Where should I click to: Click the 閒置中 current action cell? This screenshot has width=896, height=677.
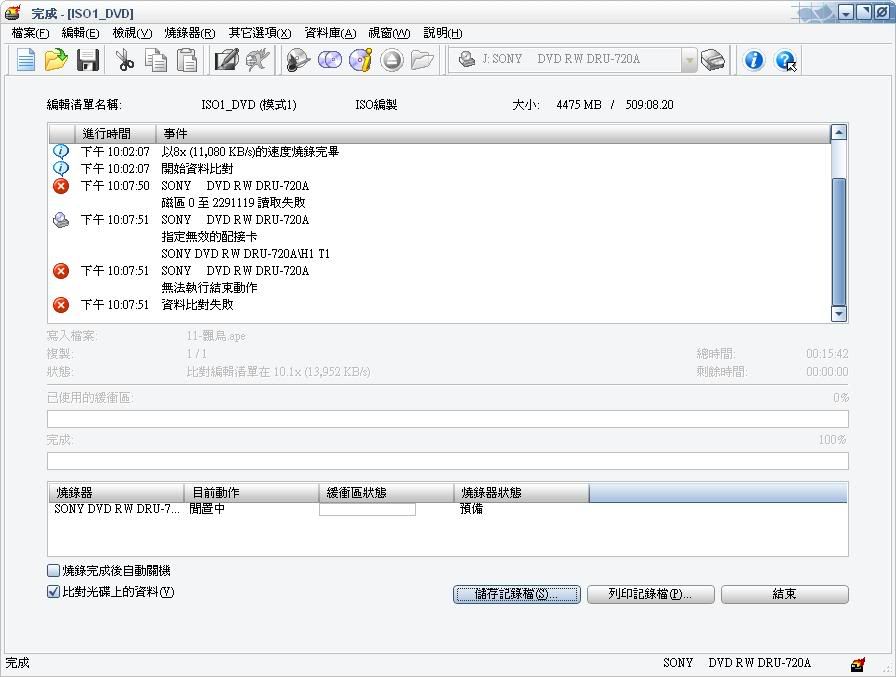click(207, 508)
